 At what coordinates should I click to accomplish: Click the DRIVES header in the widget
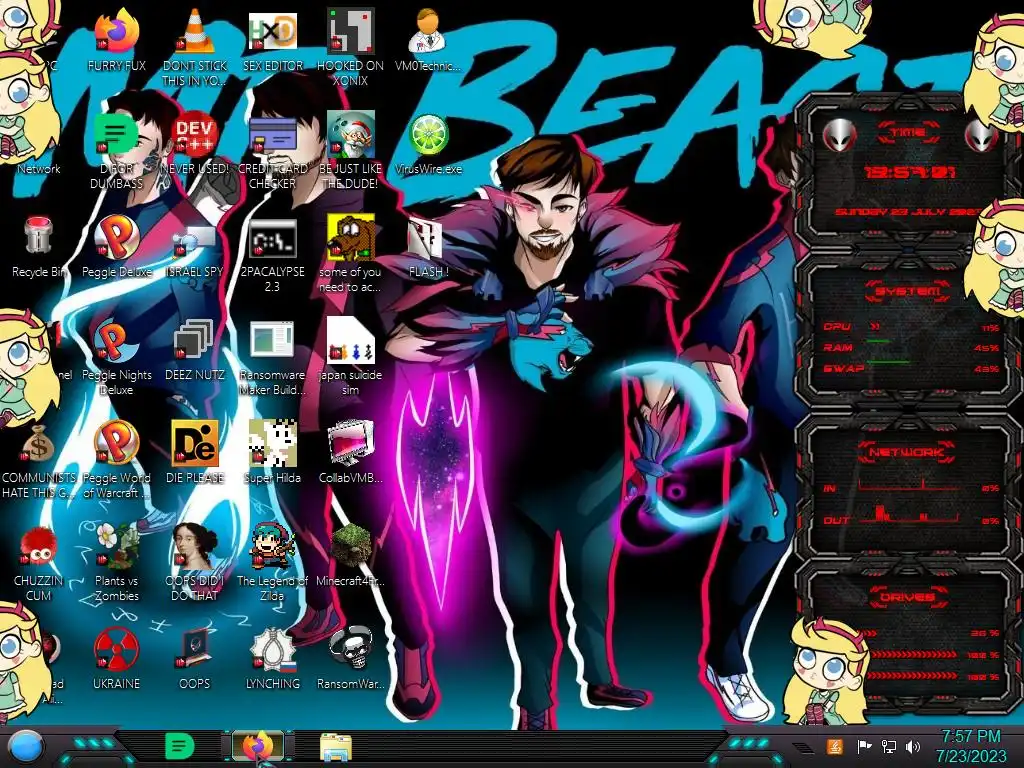point(906,597)
